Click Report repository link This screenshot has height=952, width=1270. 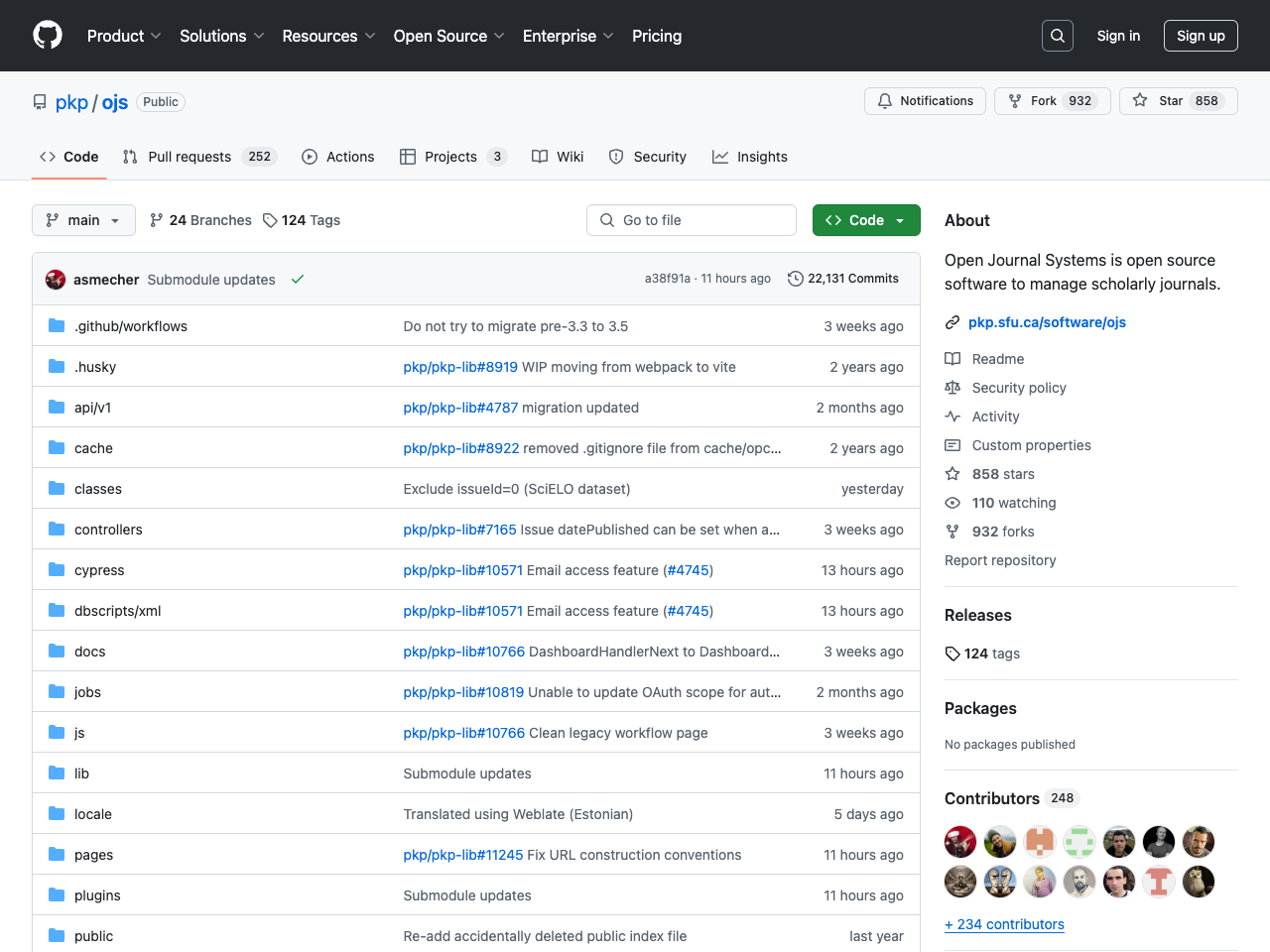coord(1000,560)
